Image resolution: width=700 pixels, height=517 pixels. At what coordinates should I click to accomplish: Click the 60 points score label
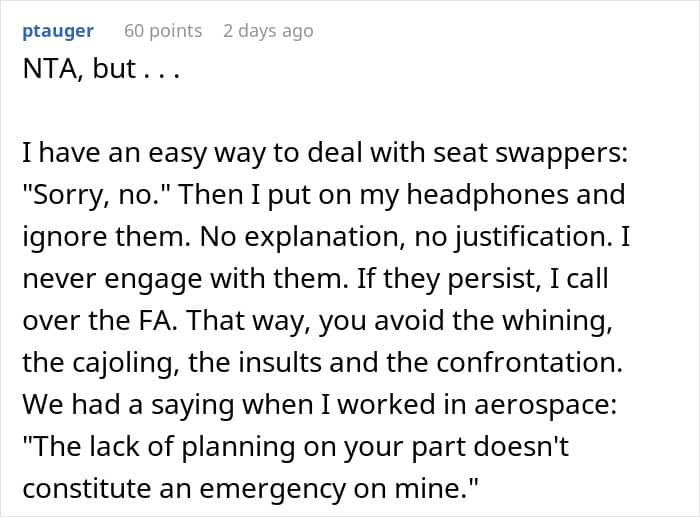point(163,31)
